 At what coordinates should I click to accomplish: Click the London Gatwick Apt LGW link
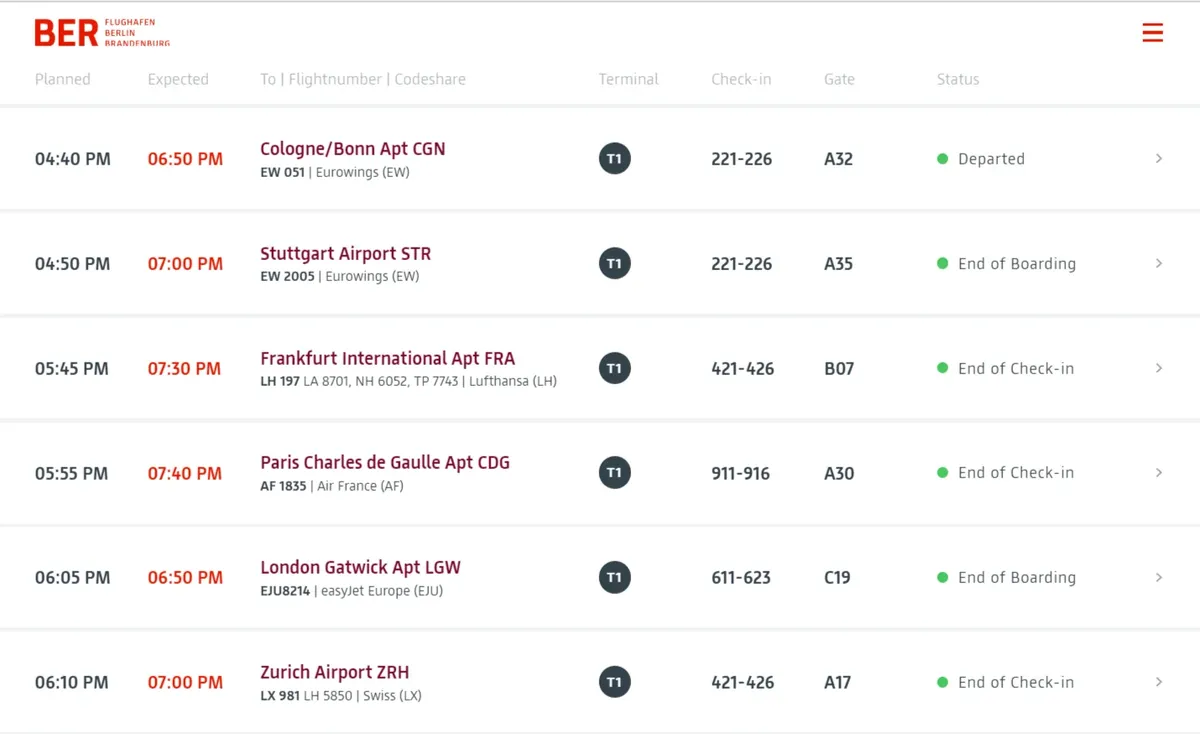pyautogui.click(x=360, y=567)
